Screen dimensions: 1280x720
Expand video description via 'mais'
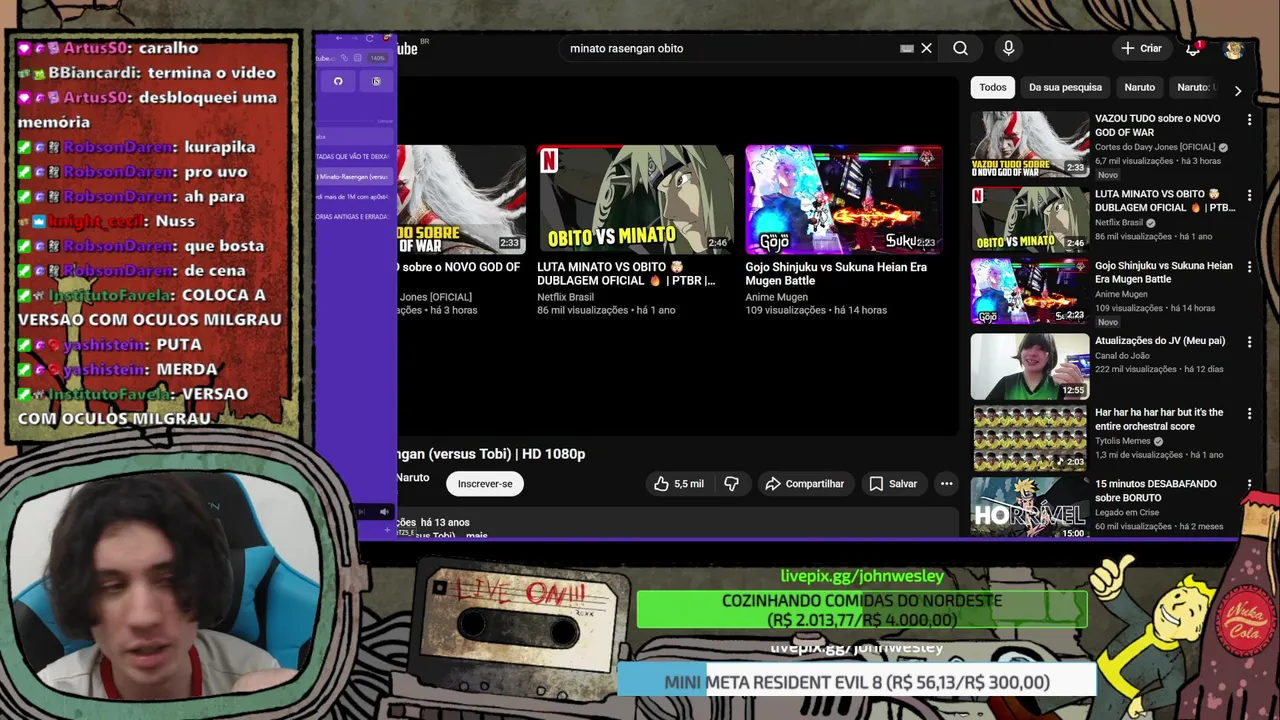point(477,535)
